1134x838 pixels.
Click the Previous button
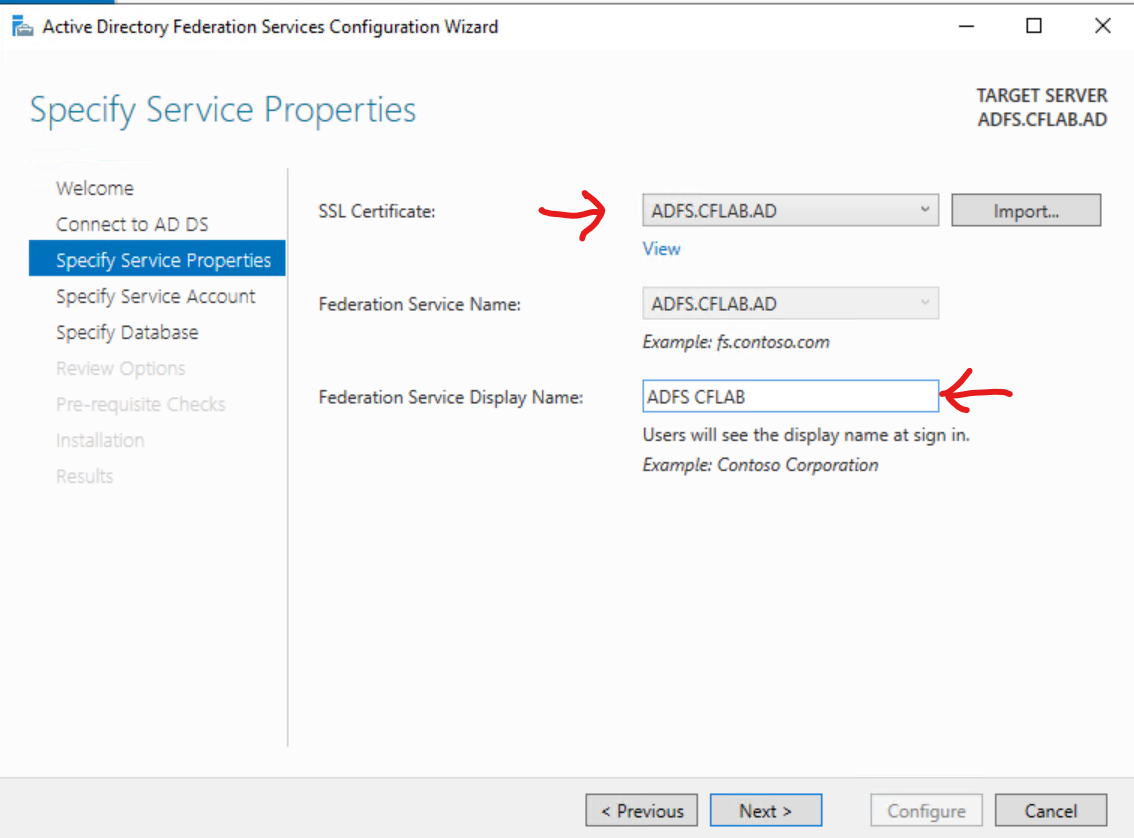coord(641,811)
